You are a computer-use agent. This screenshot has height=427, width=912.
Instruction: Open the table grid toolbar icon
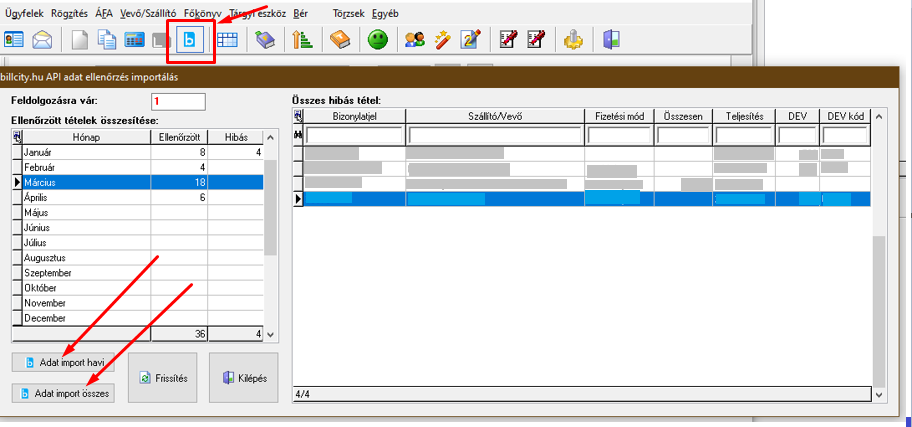[x=227, y=41]
